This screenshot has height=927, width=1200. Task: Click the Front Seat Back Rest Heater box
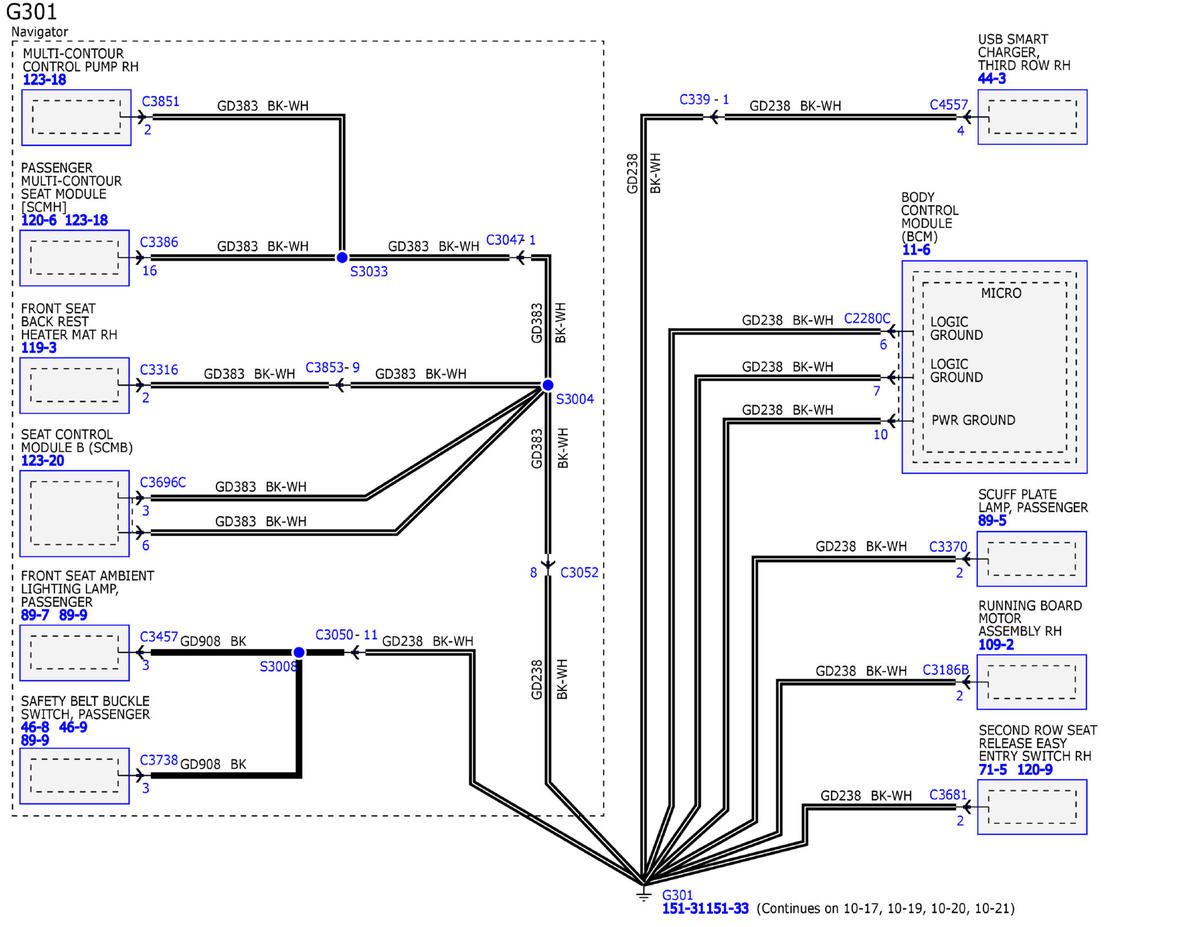coord(76,385)
